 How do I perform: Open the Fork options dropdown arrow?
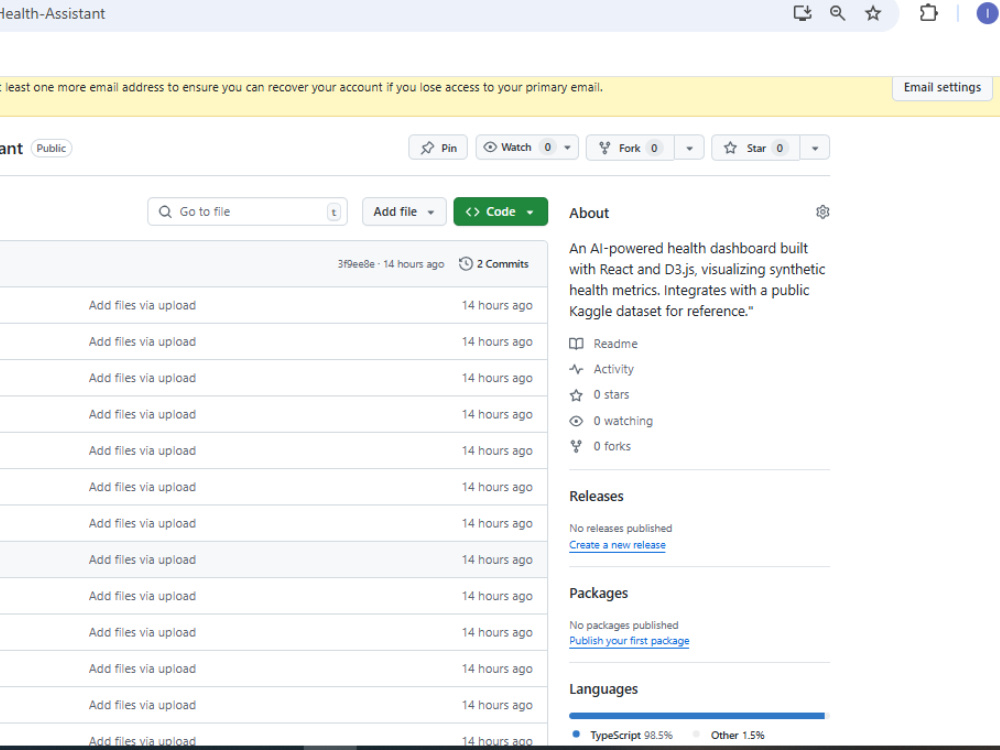tap(689, 148)
